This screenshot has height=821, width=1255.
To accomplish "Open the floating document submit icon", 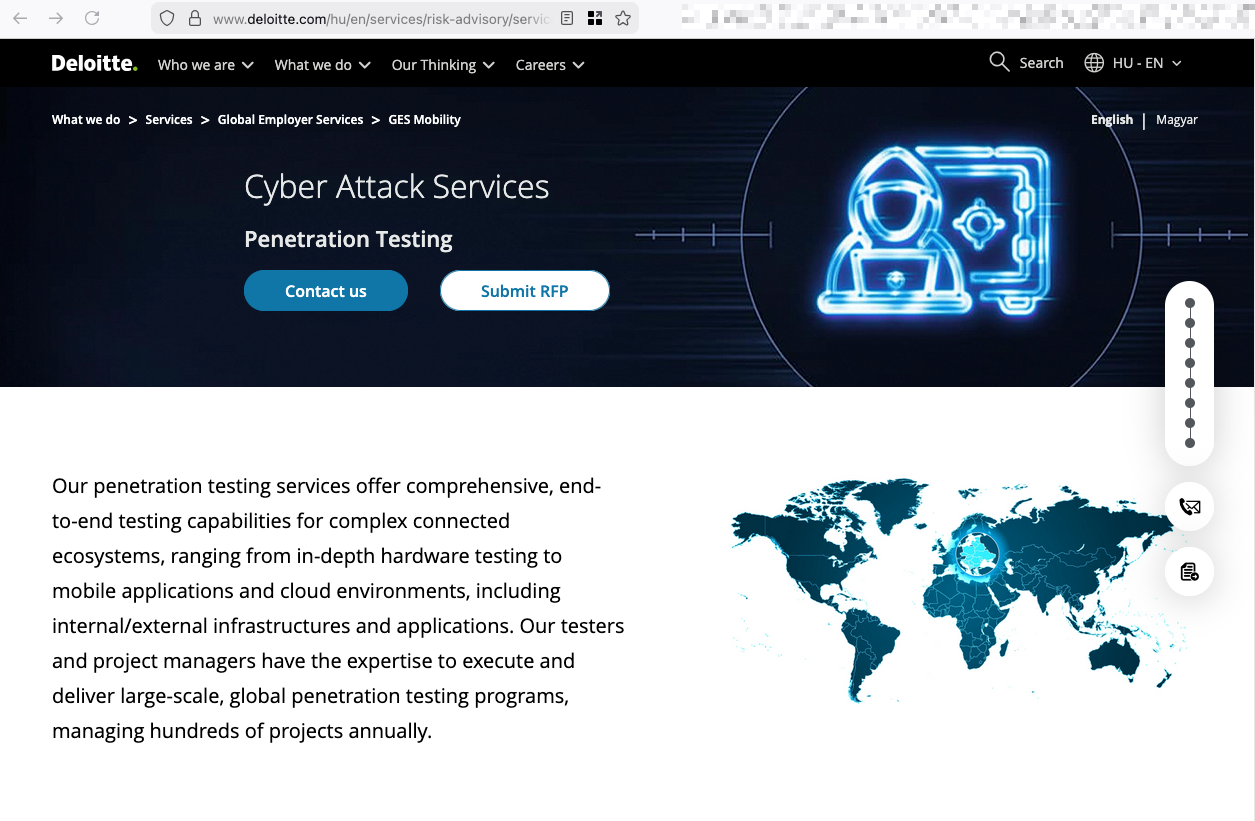I will (1189, 572).
